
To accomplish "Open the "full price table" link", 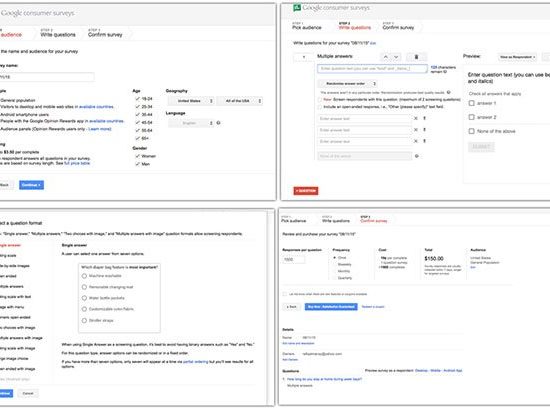I will pos(77,163).
